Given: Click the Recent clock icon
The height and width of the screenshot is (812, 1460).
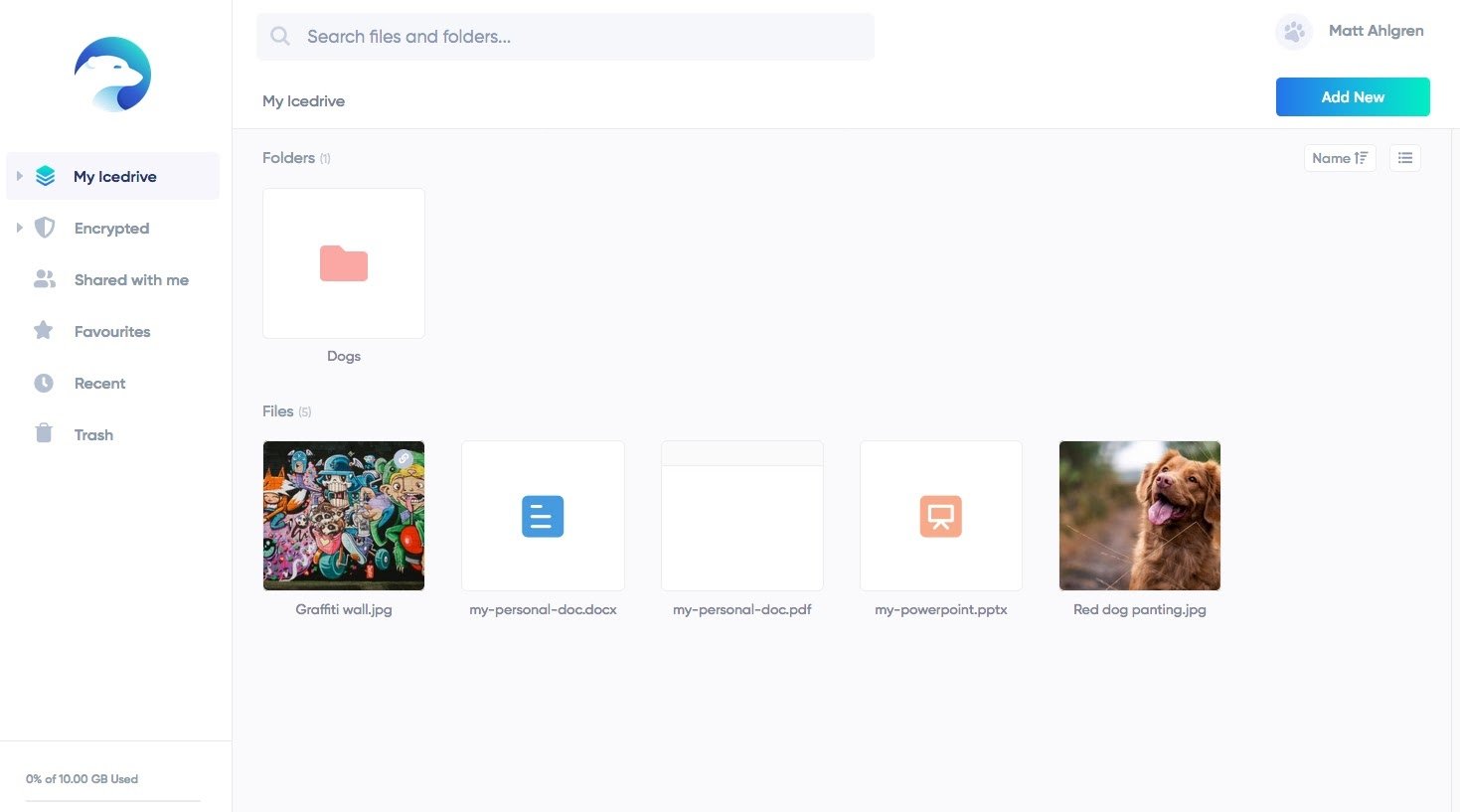Looking at the screenshot, I should click(x=44, y=383).
